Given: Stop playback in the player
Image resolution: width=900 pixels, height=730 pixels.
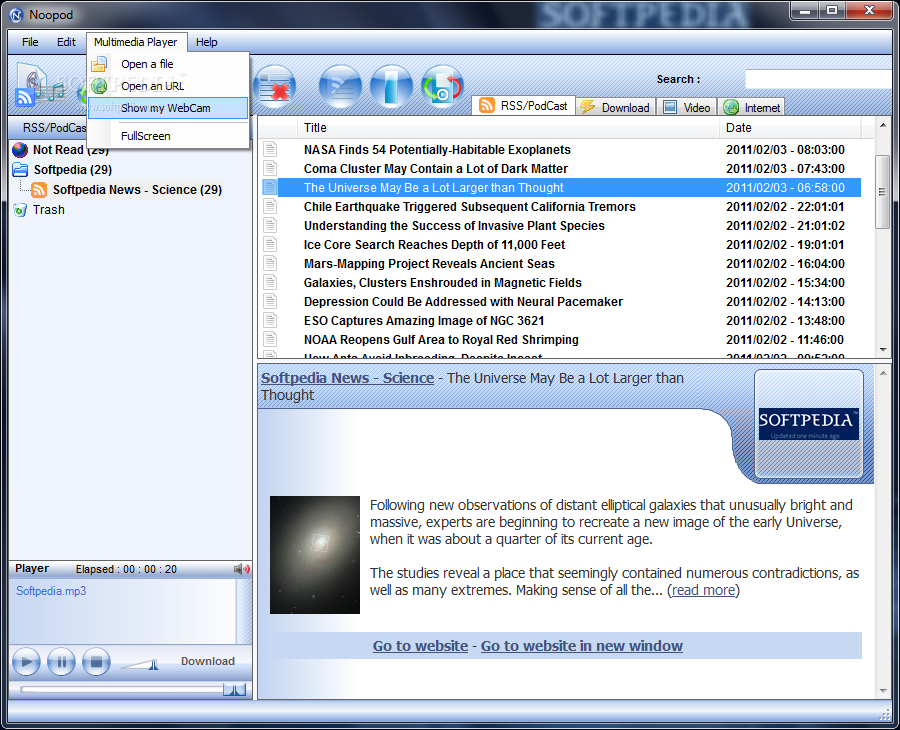Looking at the screenshot, I should [x=96, y=662].
